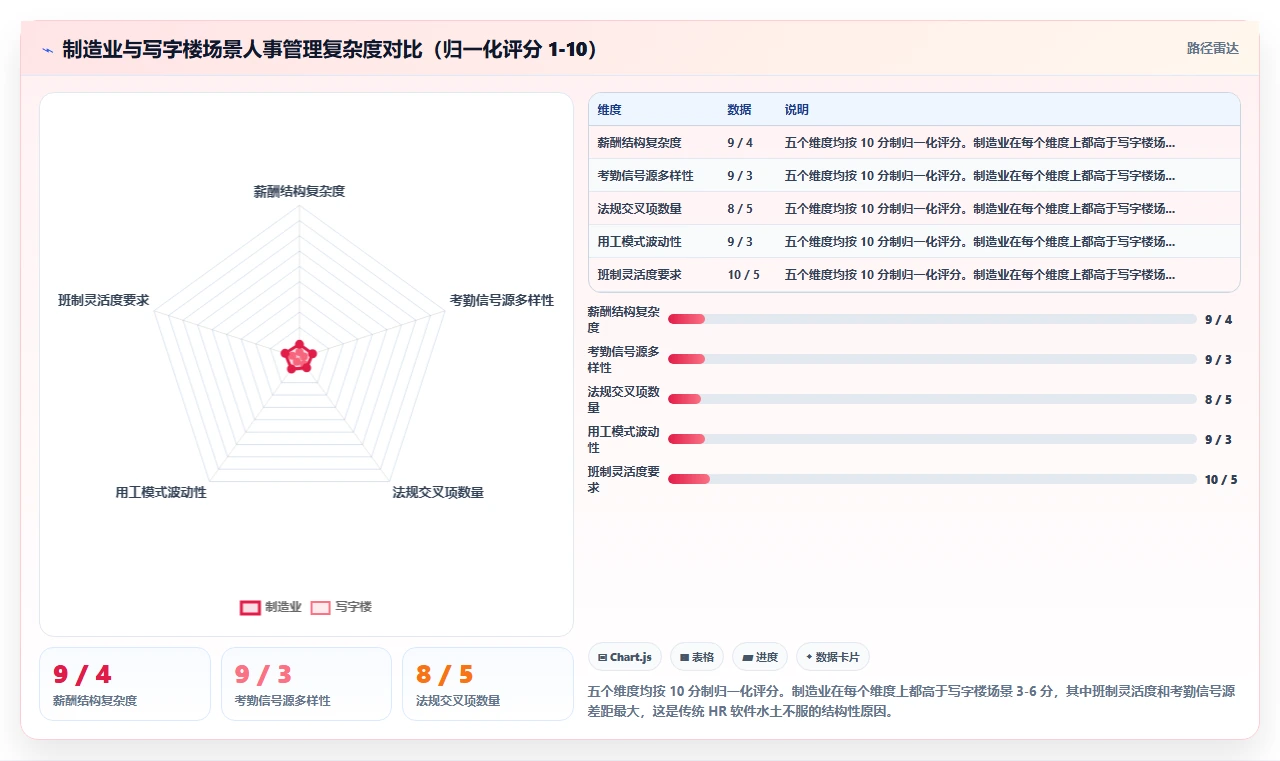Viewport: 1280px width, 761px height.
Task: Click the 制造业 legend color box
Action: (x=250, y=607)
